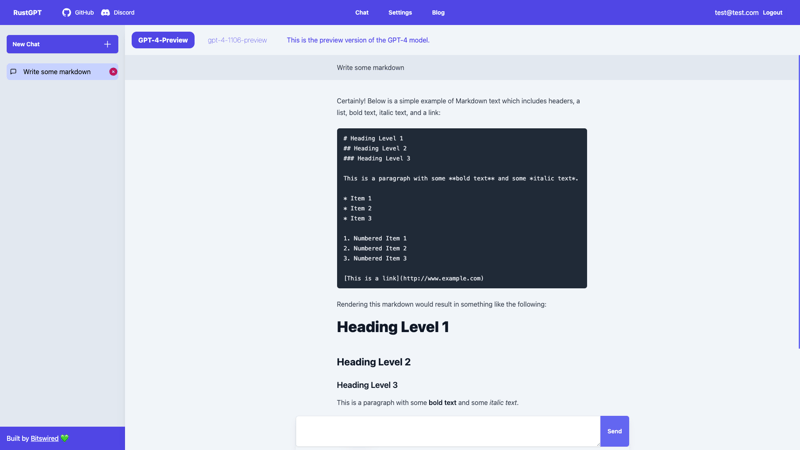The image size is (800, 450).
Task: Click the plus icon in New Chat
Action: click(107, 44)
